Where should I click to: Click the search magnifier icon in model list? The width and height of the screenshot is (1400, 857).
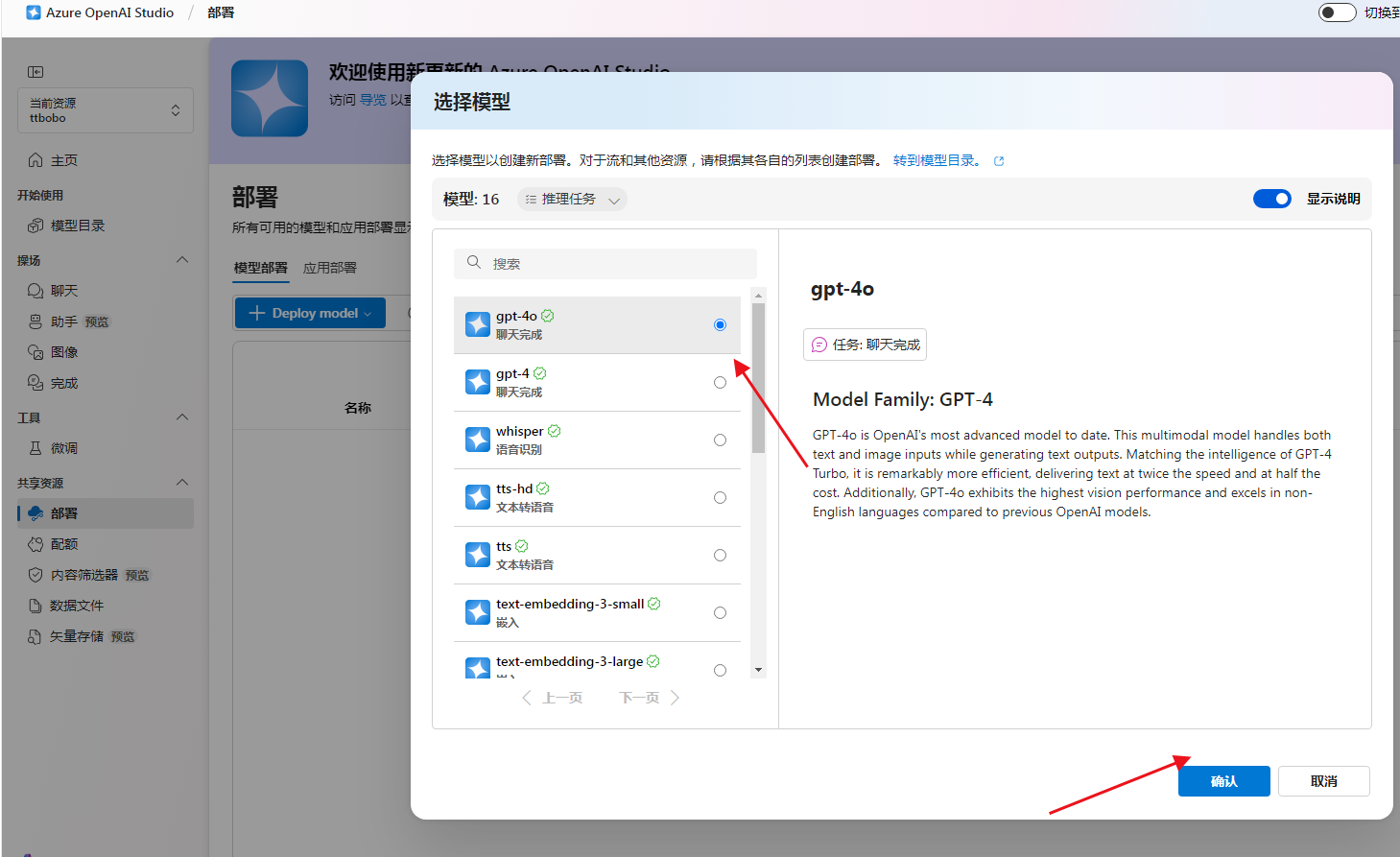click(474, 262)
